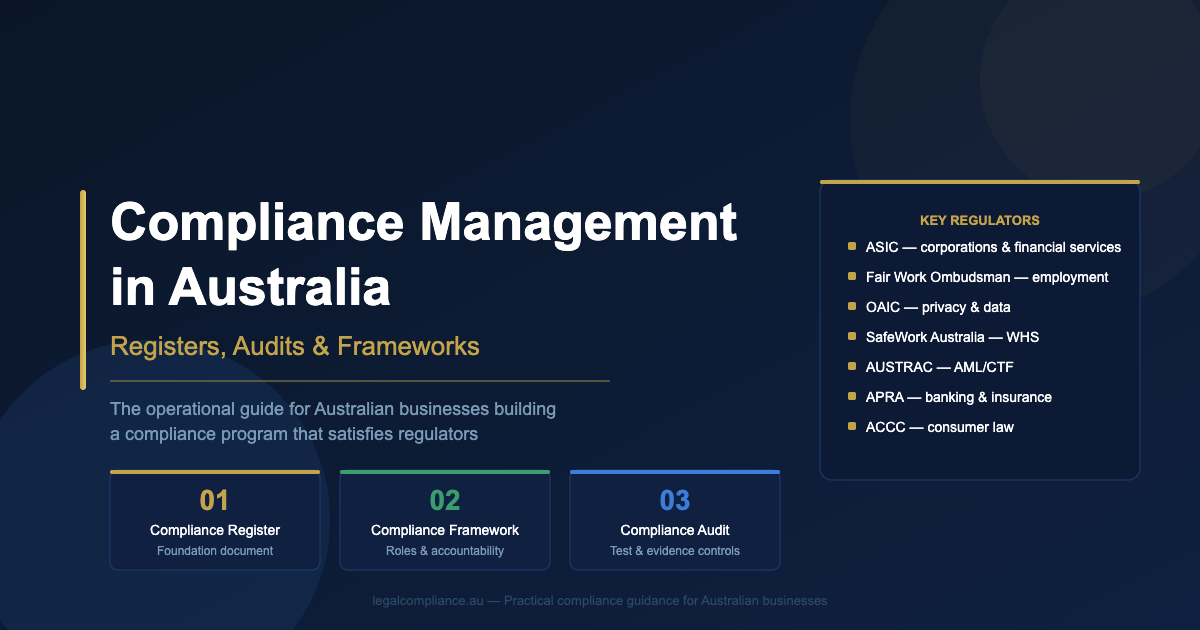Click the operational guide description text
The width and height of the screenshot is (1200, 630).
coord(333,422)
